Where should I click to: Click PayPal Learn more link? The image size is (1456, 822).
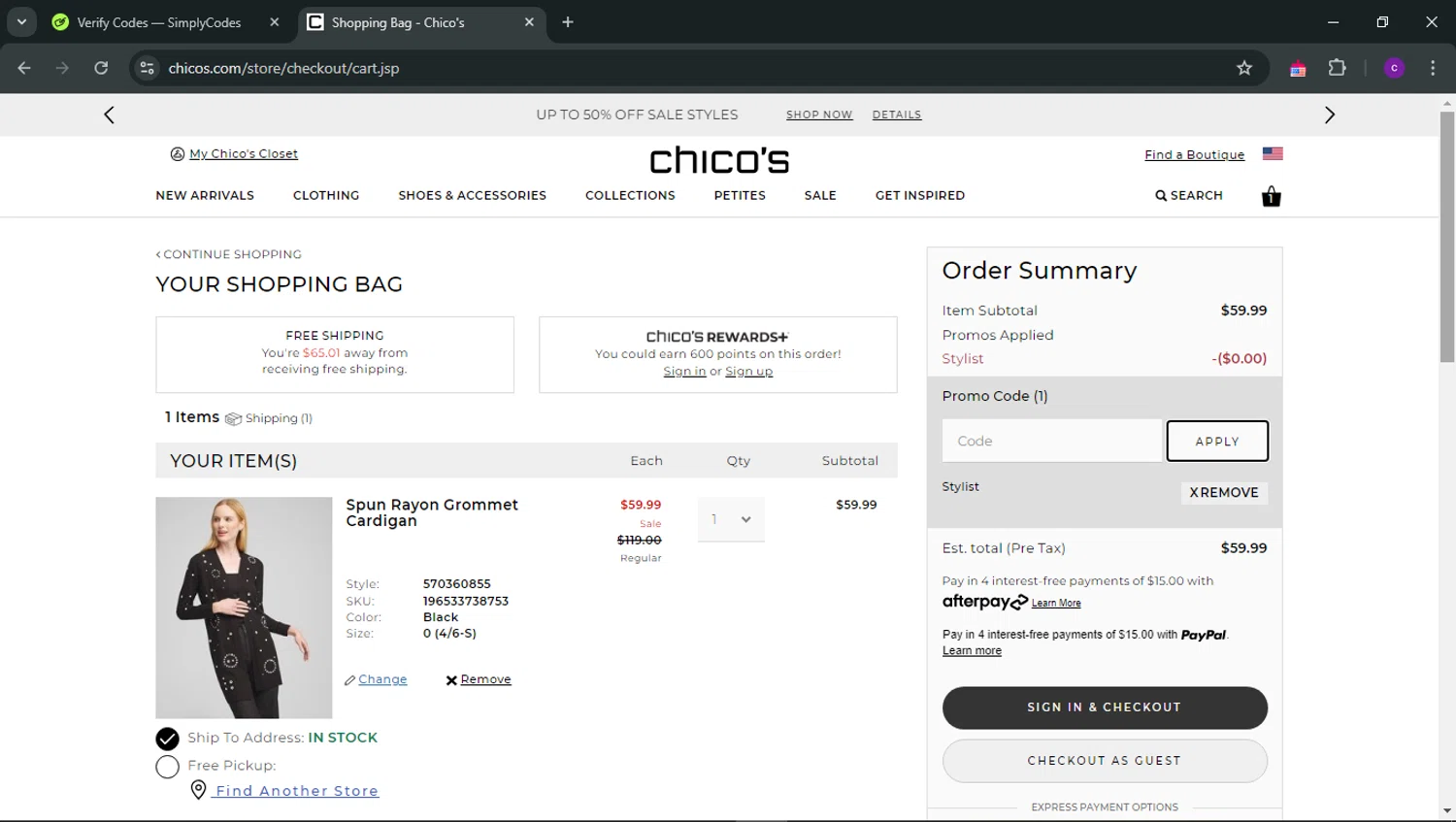coord(972,650)
